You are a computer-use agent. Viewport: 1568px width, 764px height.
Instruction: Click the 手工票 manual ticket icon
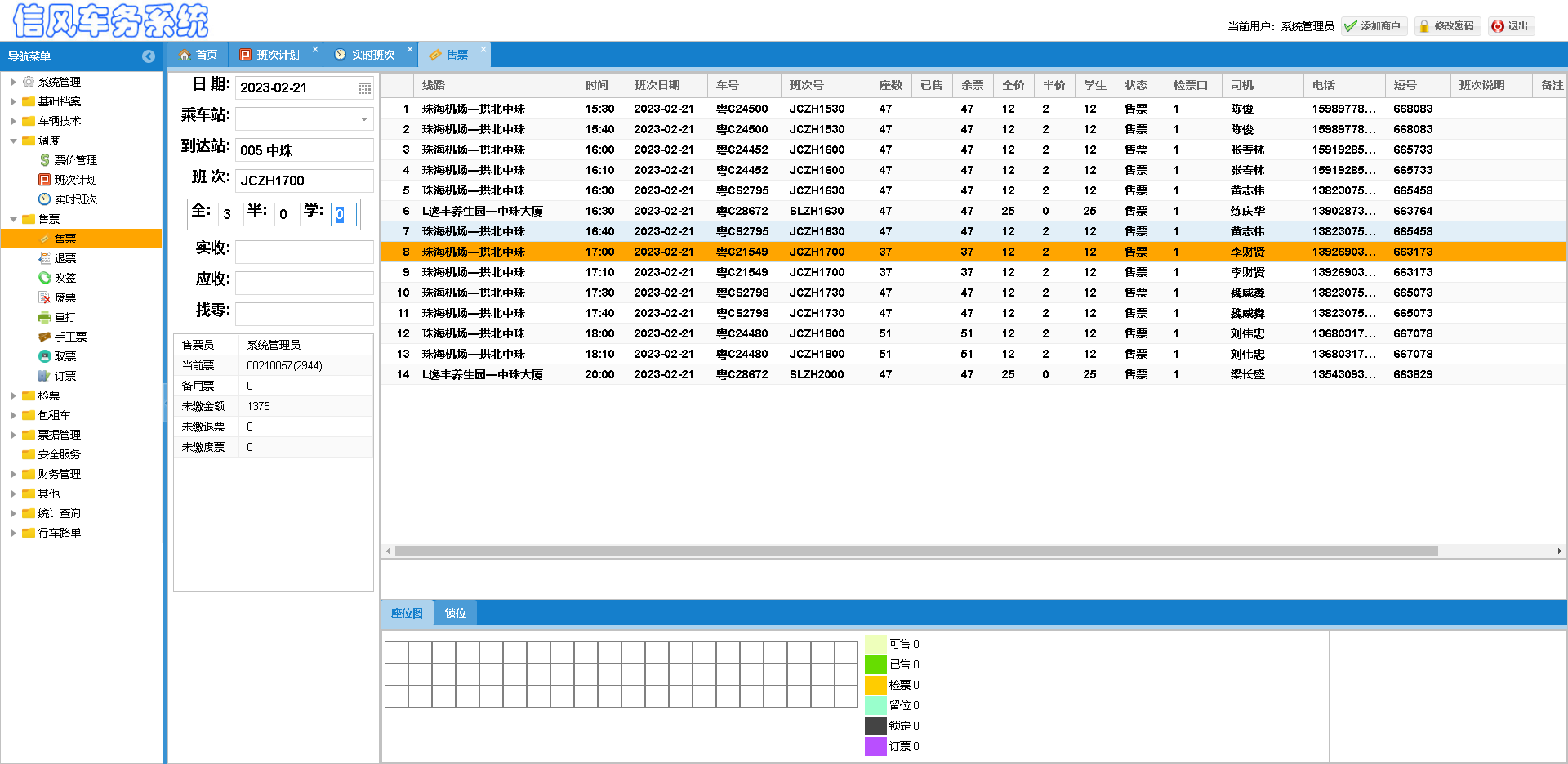pos(45,337)
